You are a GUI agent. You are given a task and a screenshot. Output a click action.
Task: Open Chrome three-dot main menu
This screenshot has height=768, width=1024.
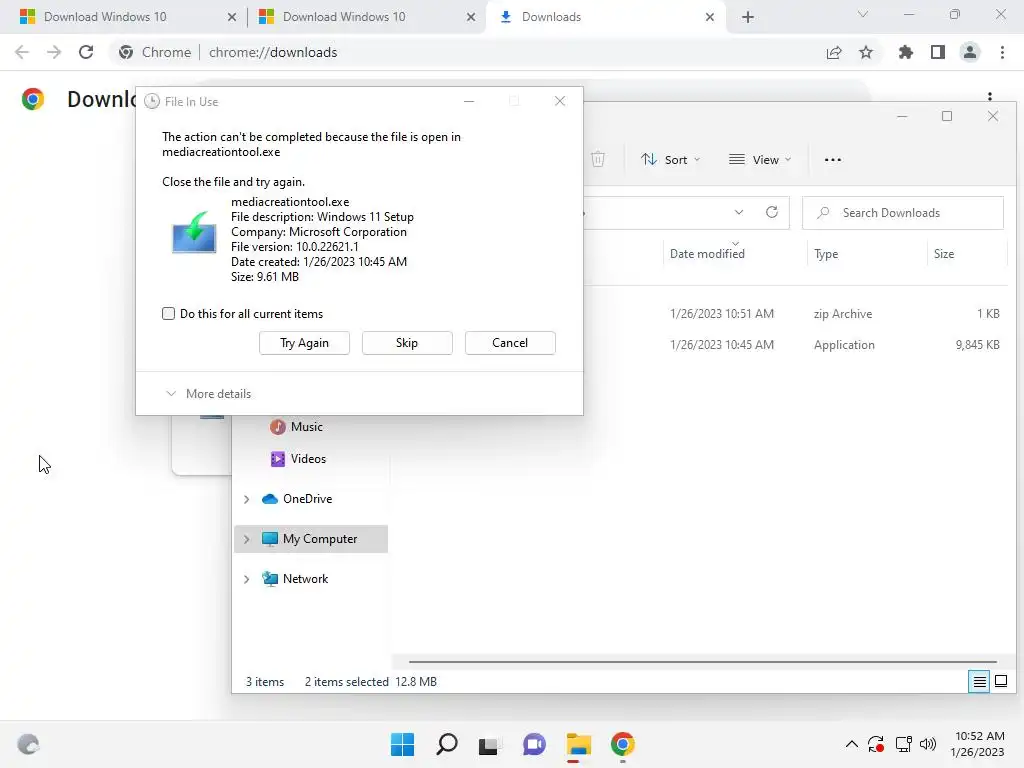pyautogui.click(x=1002, y=52)
